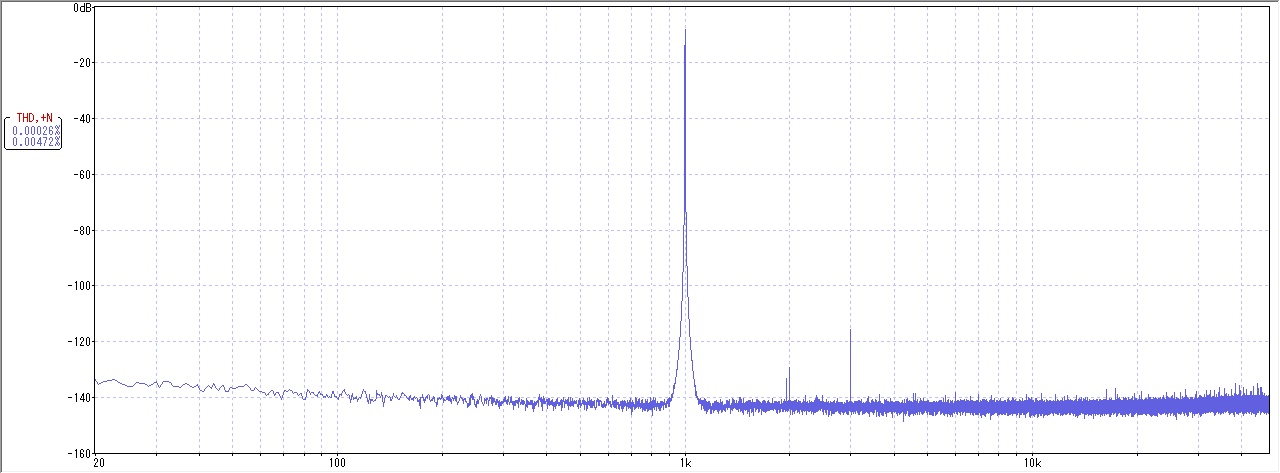Click the -120 dB axis label
The width and height of the screenshot is (1280, 473).
80,342
